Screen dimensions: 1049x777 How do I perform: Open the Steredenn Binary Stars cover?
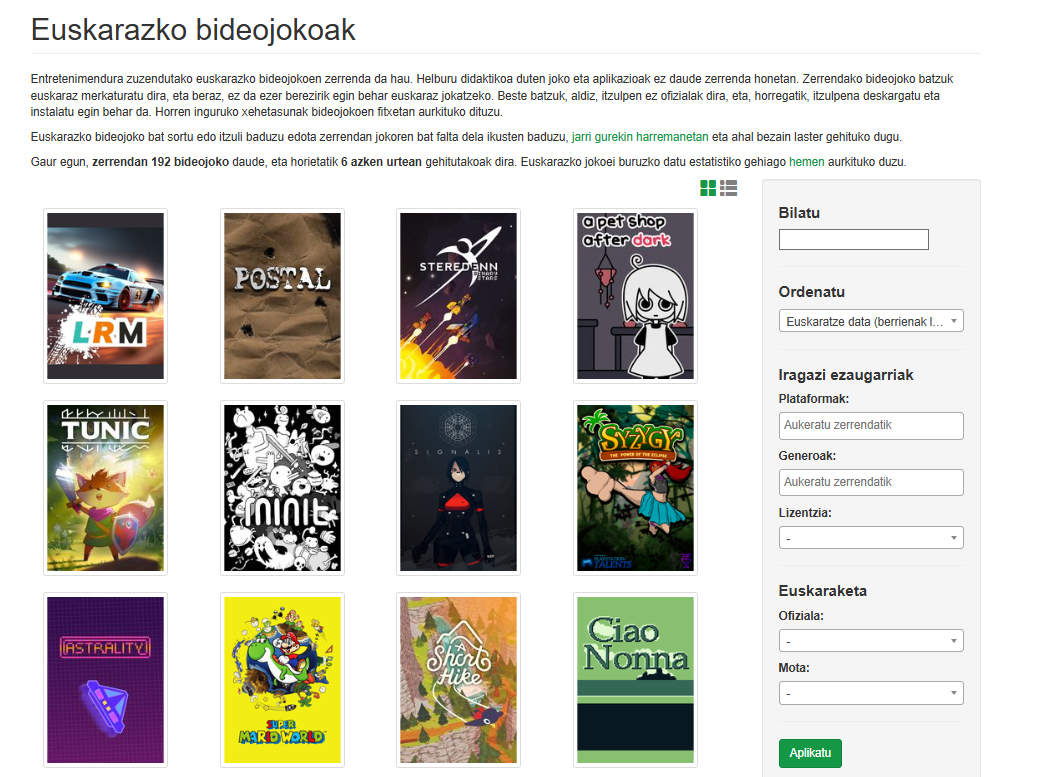[x=458, y=296]
